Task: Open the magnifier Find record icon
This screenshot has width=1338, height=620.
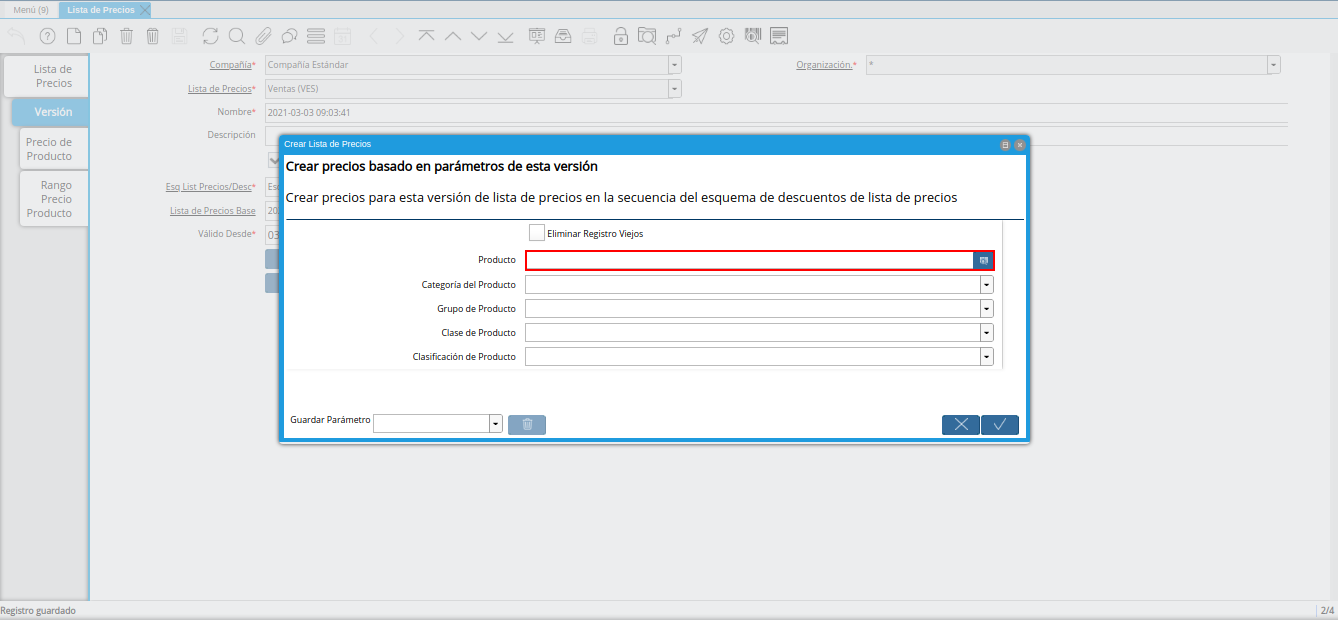Action: [x=237, y=37]
